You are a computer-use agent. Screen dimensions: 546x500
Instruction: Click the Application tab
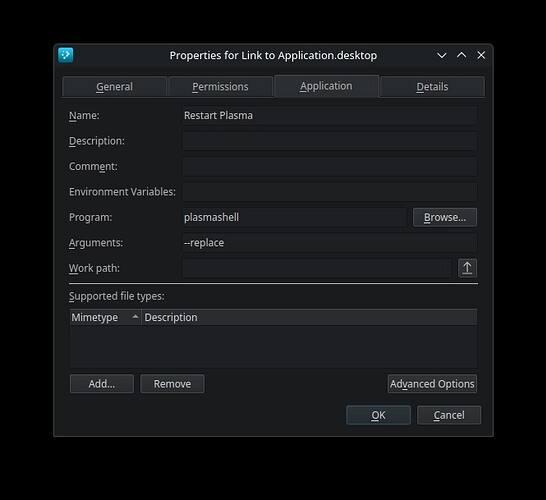(x=326, y=86)
